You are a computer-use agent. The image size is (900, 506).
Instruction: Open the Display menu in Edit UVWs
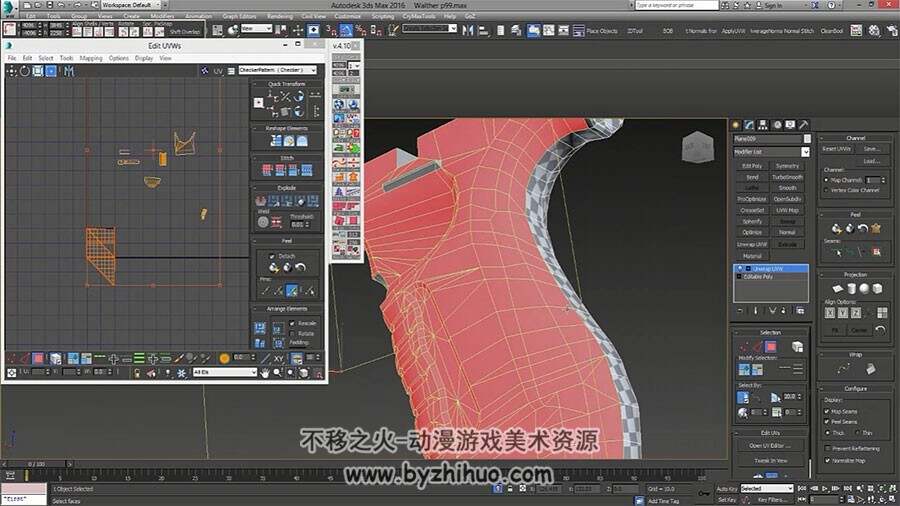tap(143, 58)
